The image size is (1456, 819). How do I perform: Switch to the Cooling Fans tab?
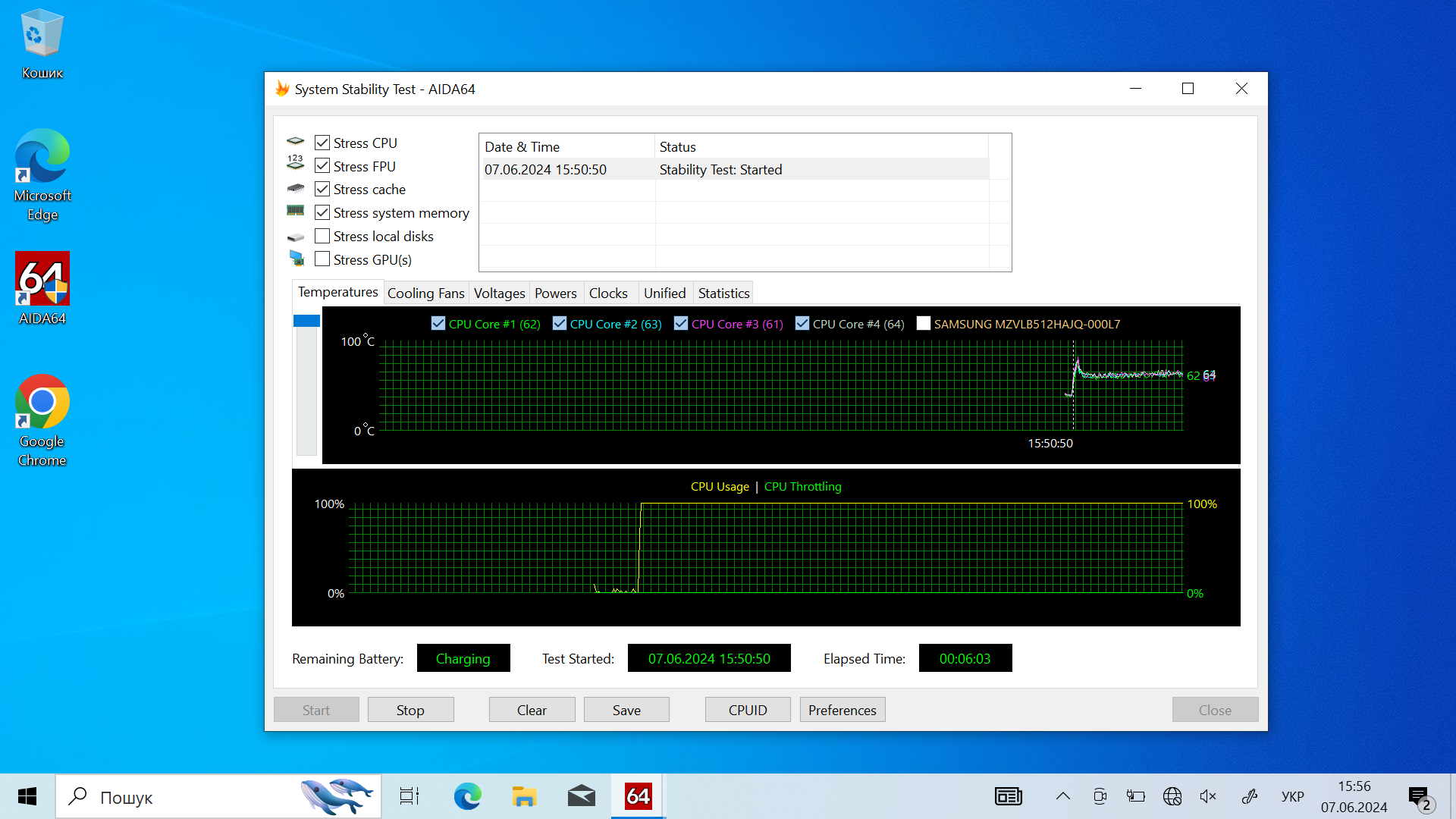pos(425,293)
